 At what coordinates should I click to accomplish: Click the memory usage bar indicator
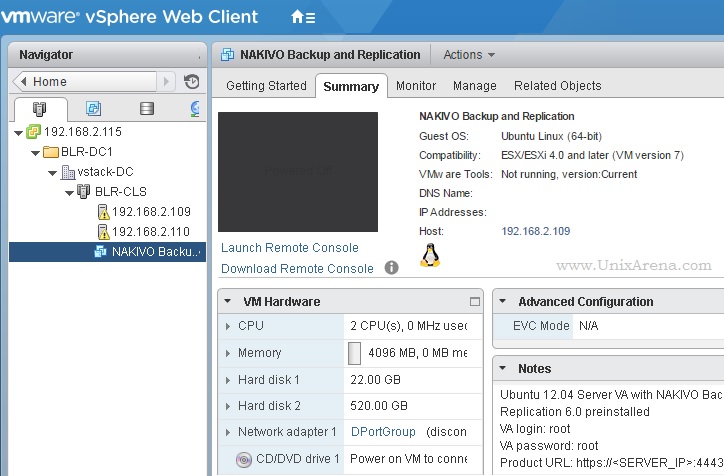coord(354,353)
